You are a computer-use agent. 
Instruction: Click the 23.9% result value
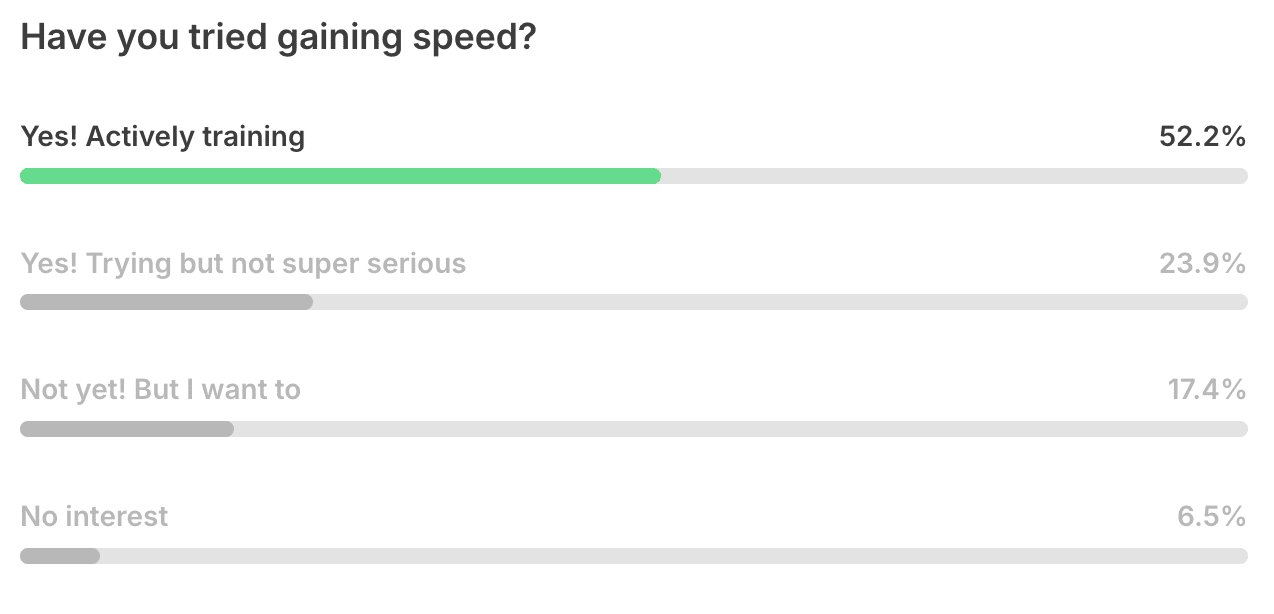pos(1203,264)
